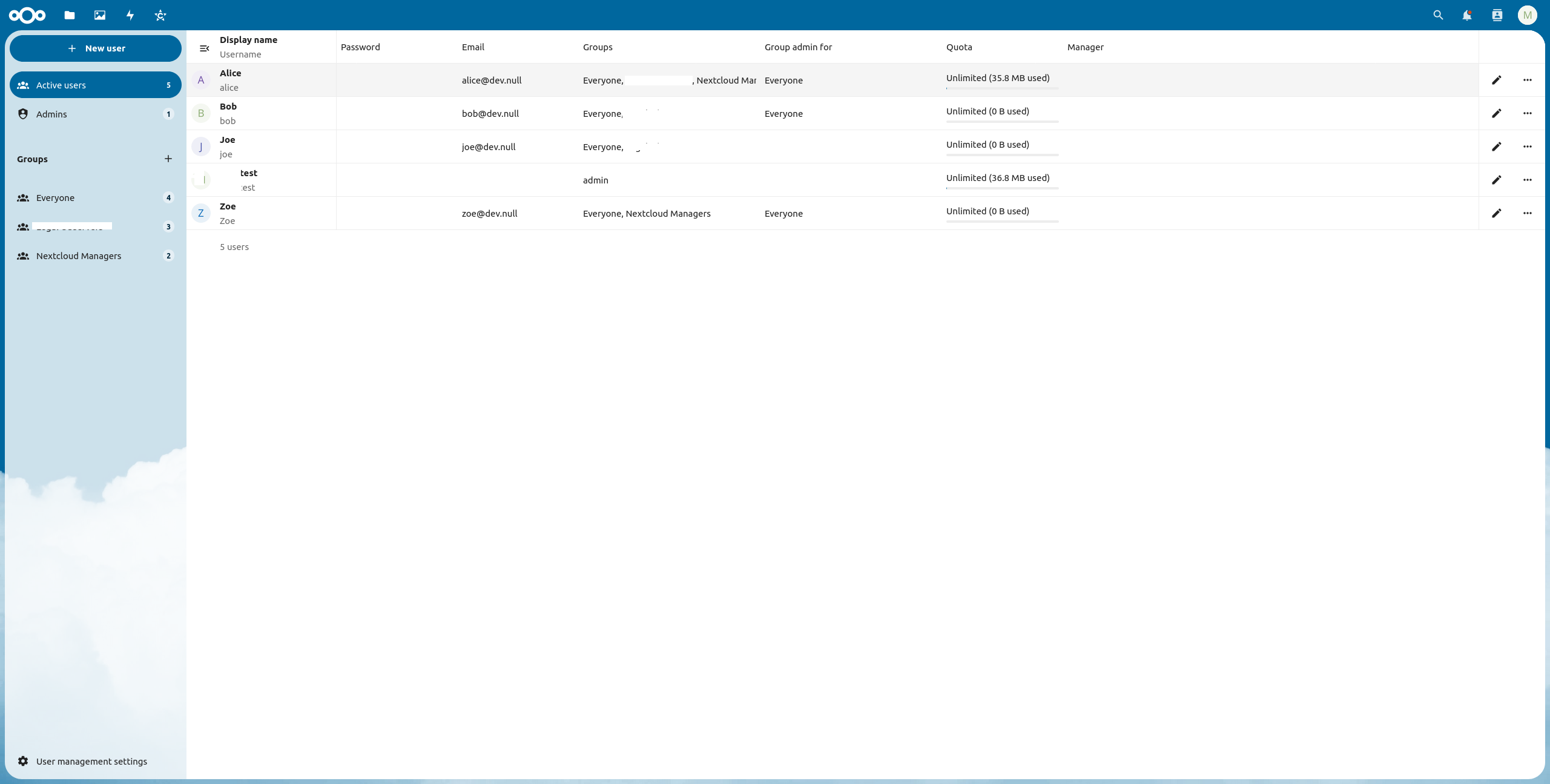Open the contacts menu icon

pos(1497,15)
